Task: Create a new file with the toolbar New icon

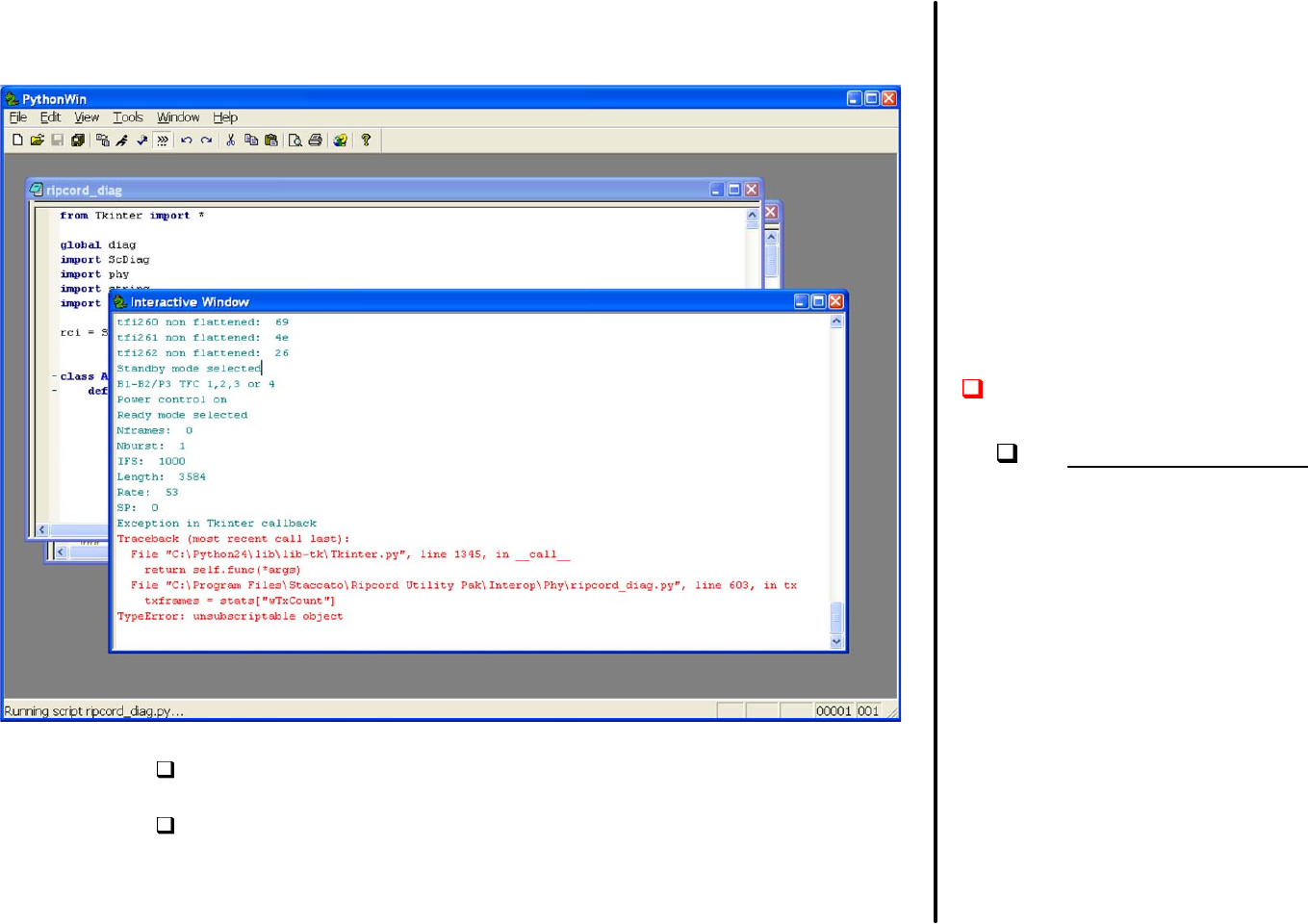Action: pyautogui.click(x=17, y=141)
